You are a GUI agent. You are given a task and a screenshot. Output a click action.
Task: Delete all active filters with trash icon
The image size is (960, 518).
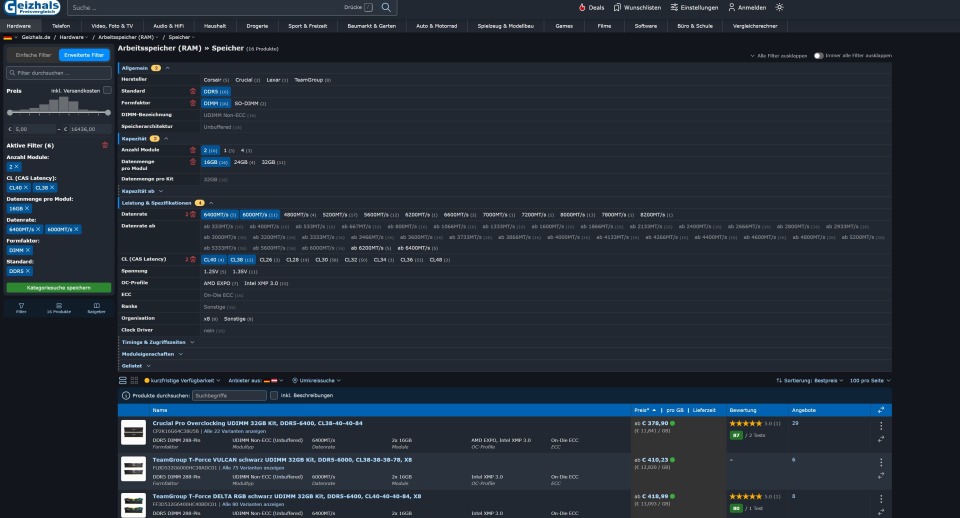tap(105, 145)
